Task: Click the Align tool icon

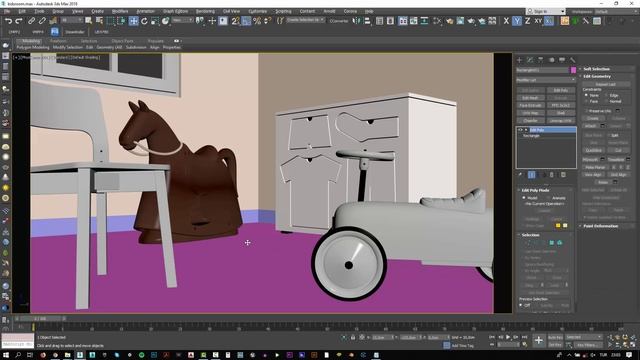Action: [x=367, y=21]
